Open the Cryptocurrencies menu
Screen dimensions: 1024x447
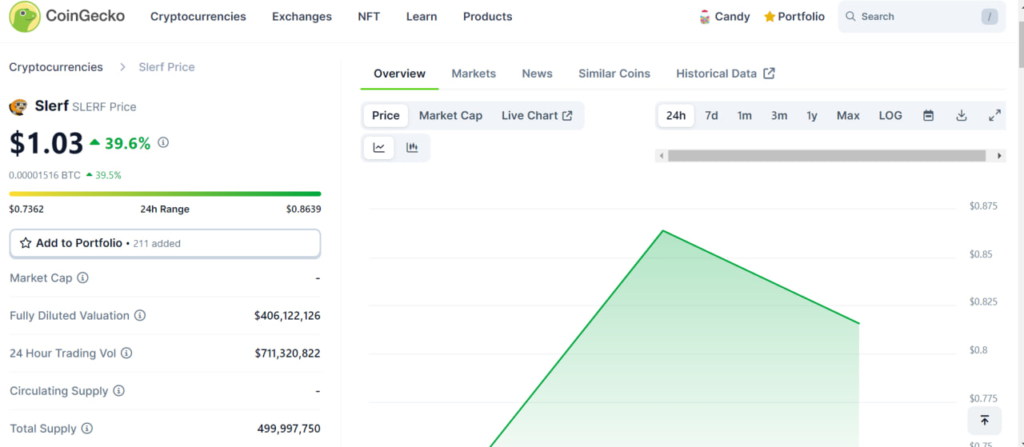click(198, 17)
